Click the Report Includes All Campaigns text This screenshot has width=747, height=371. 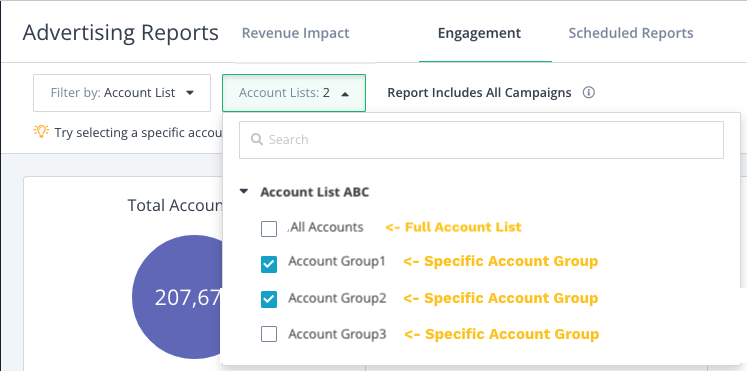[479, 93]
